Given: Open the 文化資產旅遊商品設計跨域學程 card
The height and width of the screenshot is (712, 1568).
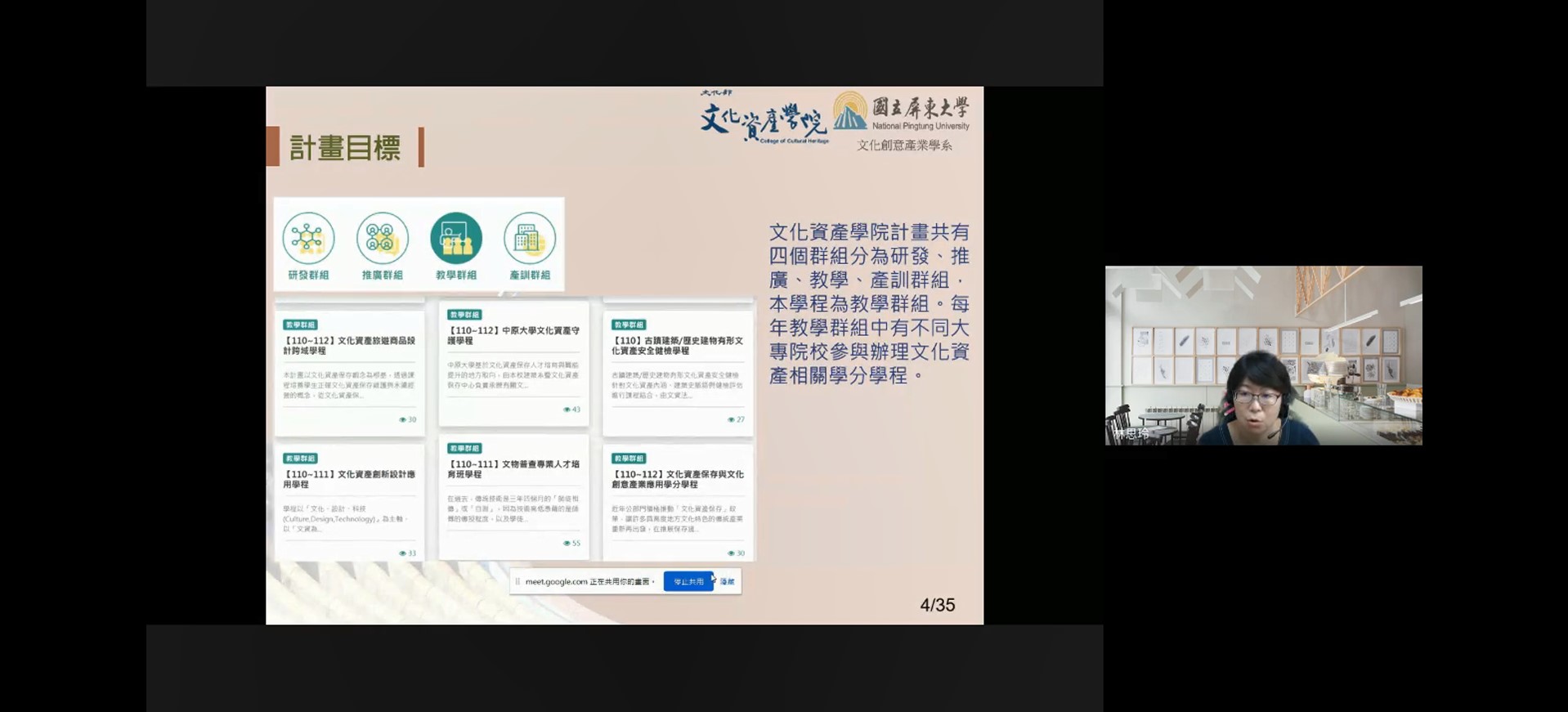Looking at the screenshot, I should [x=349, y=346].
